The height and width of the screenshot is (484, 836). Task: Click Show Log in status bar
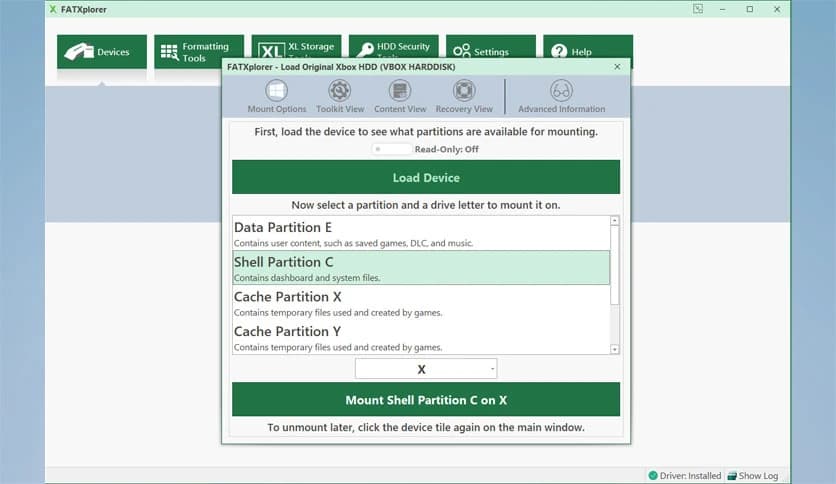pos(752,476)
